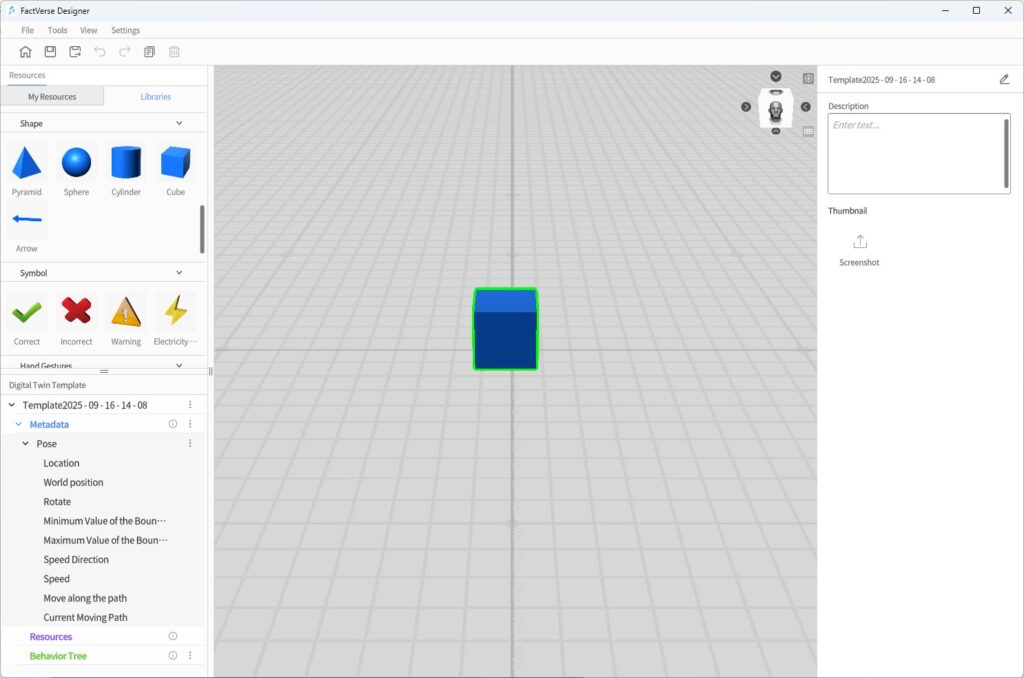Switch to the My Resources tab
Screen dimensions: 1024x678
52,97
